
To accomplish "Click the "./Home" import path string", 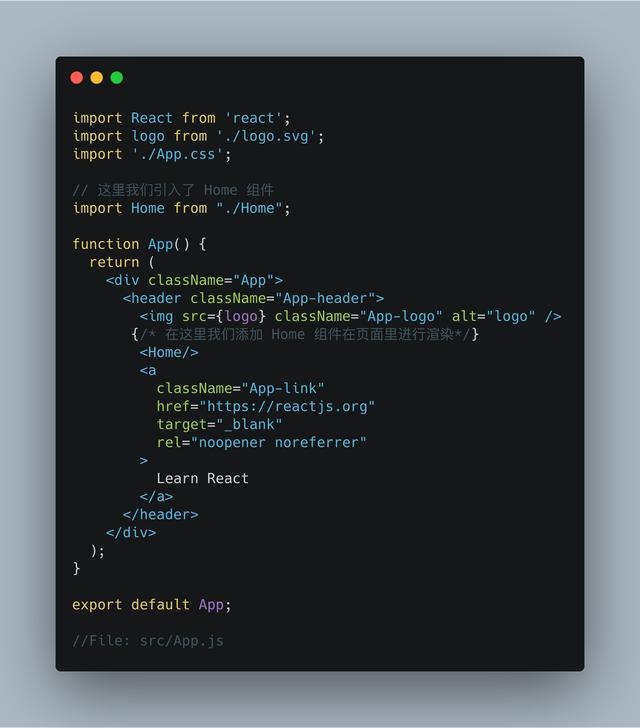I will [x=249, y=208].
